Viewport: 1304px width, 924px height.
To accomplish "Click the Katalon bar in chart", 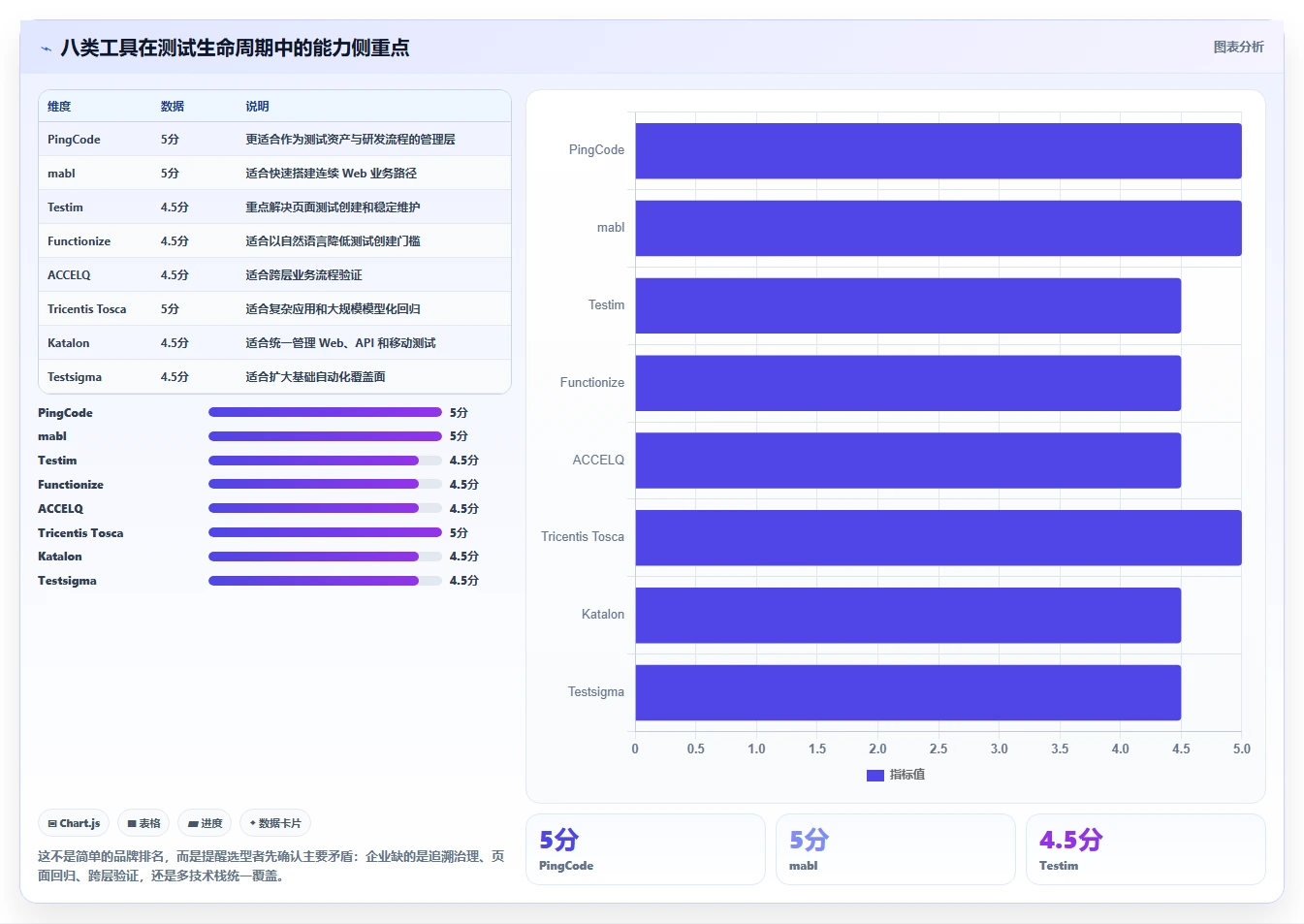I will [x=908, y=615].
